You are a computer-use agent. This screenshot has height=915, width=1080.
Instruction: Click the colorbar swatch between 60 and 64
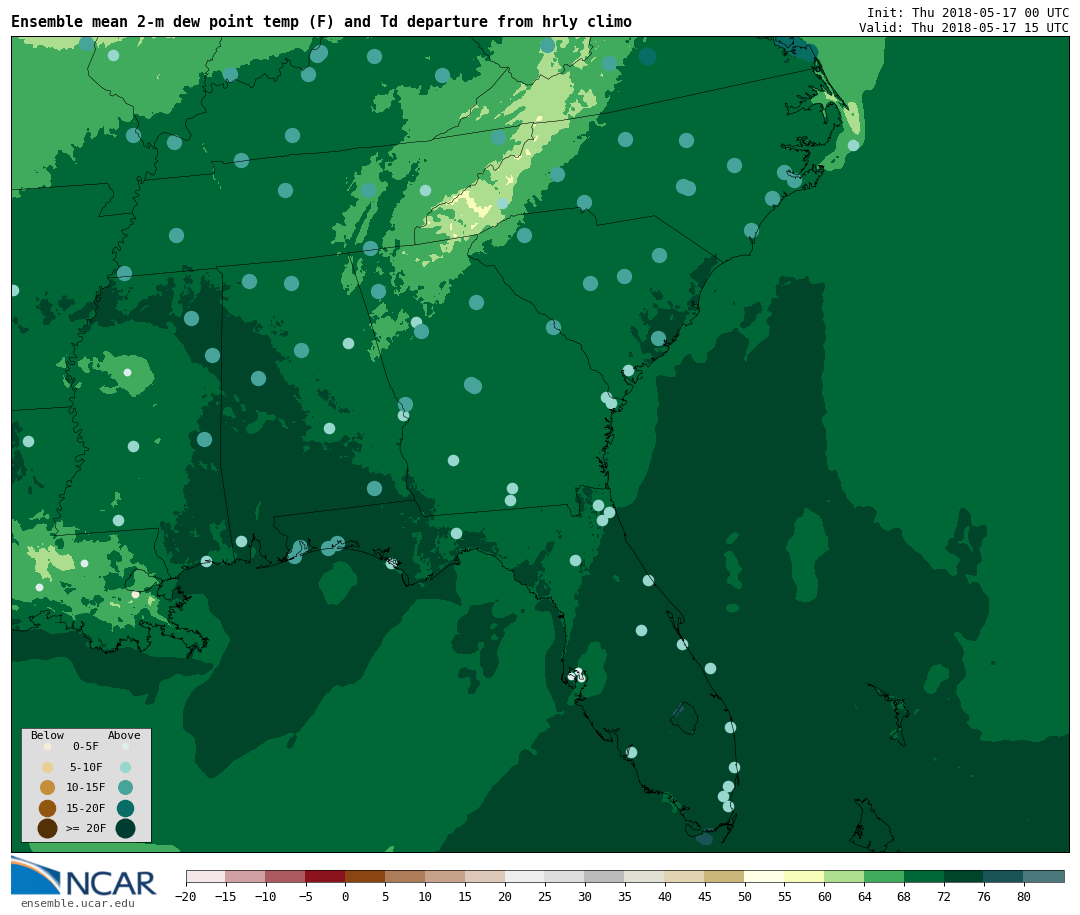tap(844, 876)
